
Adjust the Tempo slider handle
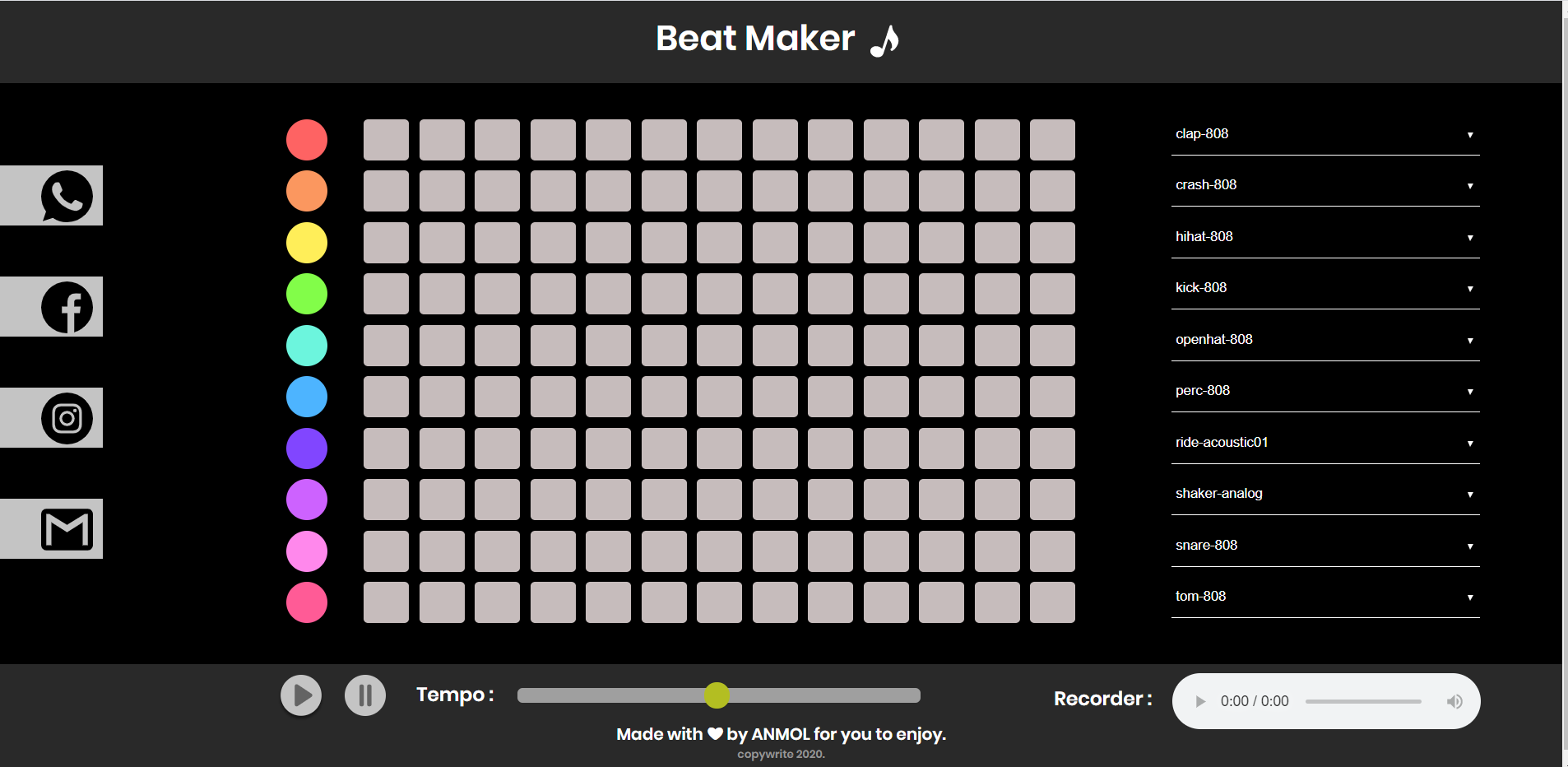click(x=717, y=695)
